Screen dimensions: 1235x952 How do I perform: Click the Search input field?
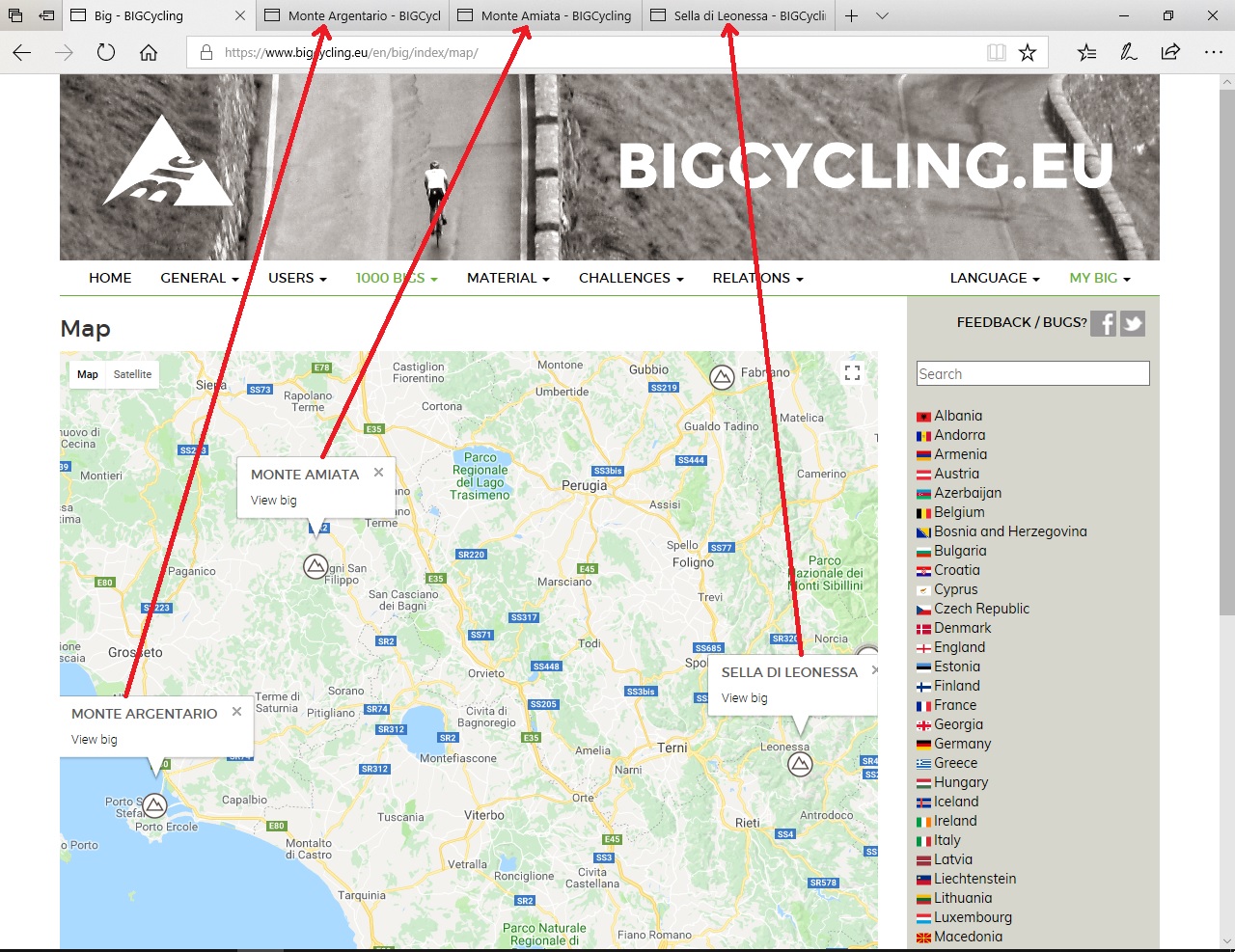(1032, 374)
